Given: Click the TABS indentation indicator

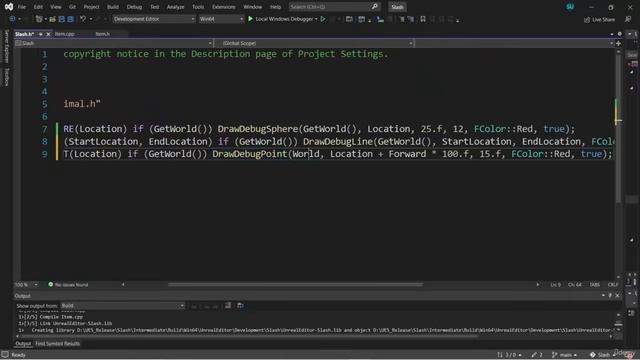Looking at the screenshot, I should [595, 284].
